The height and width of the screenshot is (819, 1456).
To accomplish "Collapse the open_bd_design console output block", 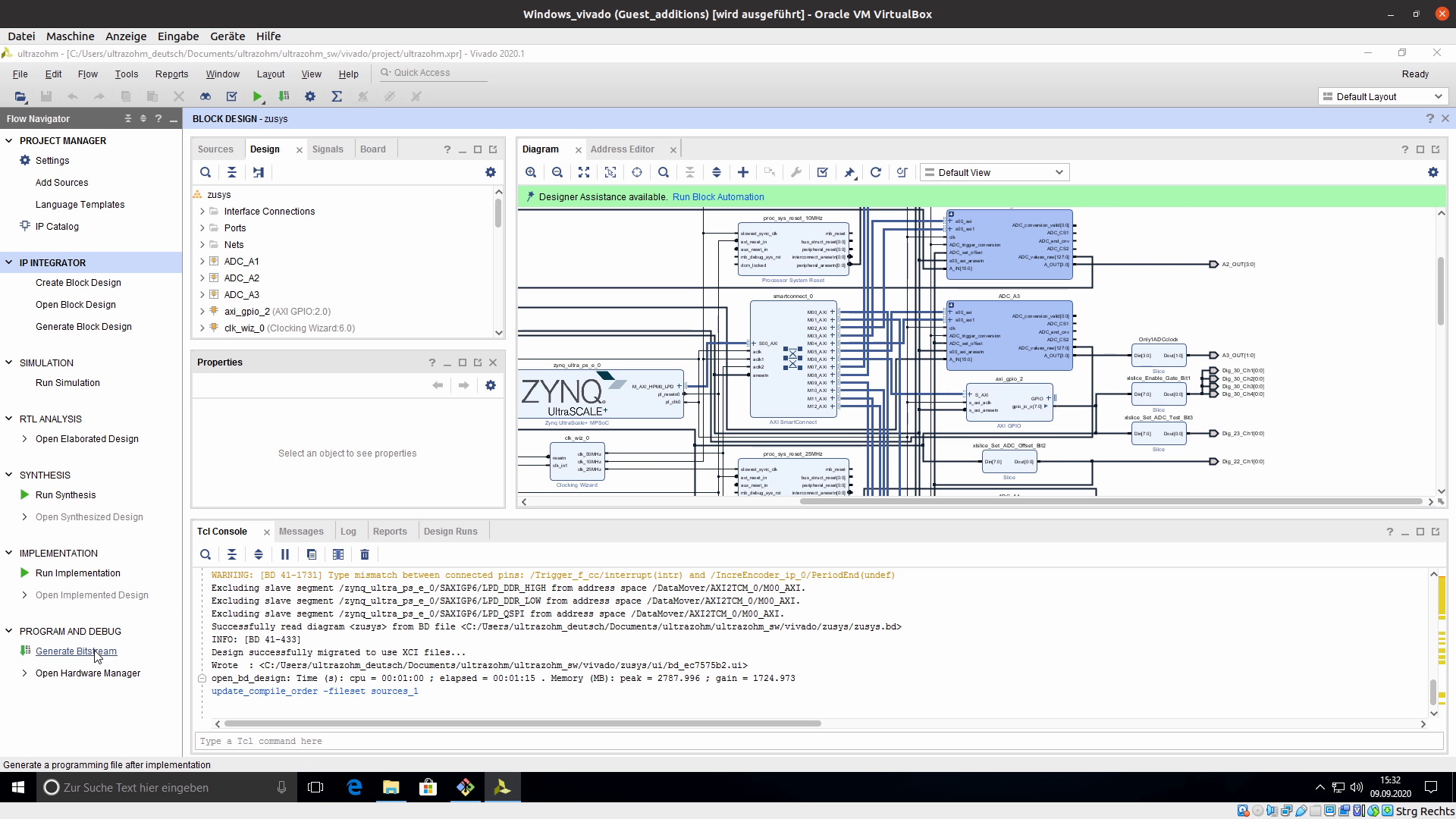I will [x=202, y=679].
